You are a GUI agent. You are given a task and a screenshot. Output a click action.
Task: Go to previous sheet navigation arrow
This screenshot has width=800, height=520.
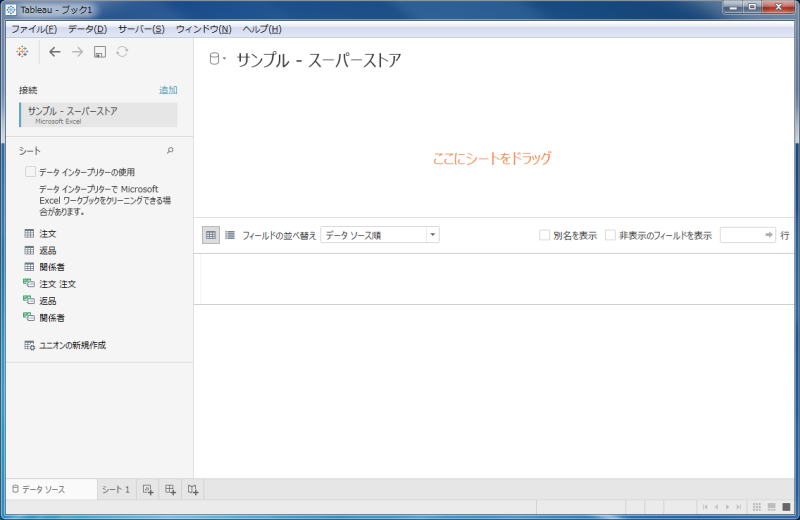(x=716, y=507)
